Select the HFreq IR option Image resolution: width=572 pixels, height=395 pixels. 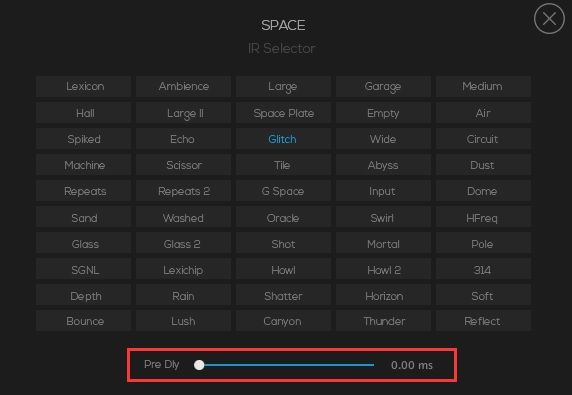[x=483, y=218]
